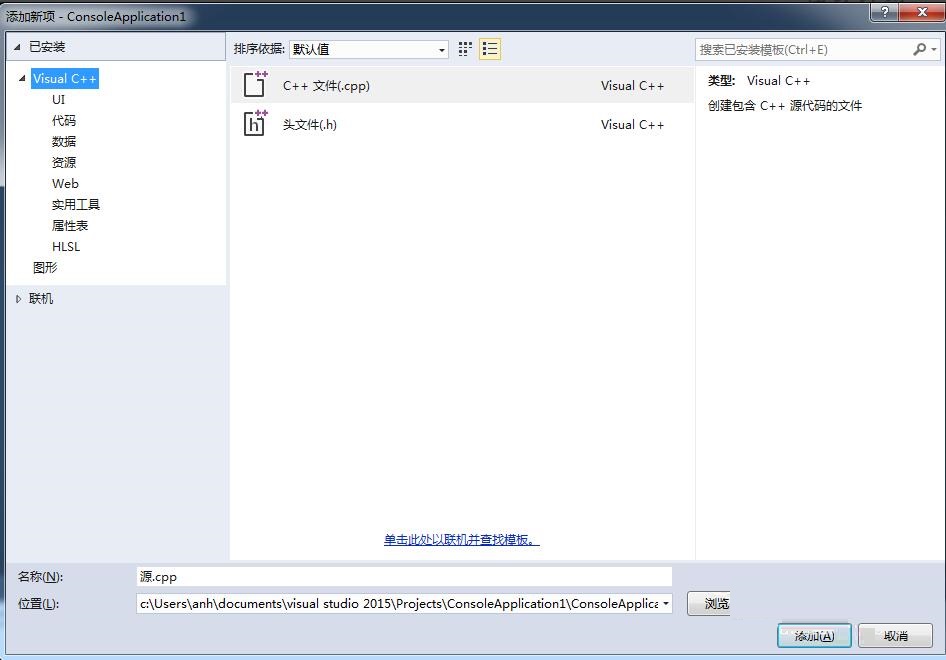This screenshot has width=946, height=660.
Task: Open search options dropdown arrow
Action: 934,49
